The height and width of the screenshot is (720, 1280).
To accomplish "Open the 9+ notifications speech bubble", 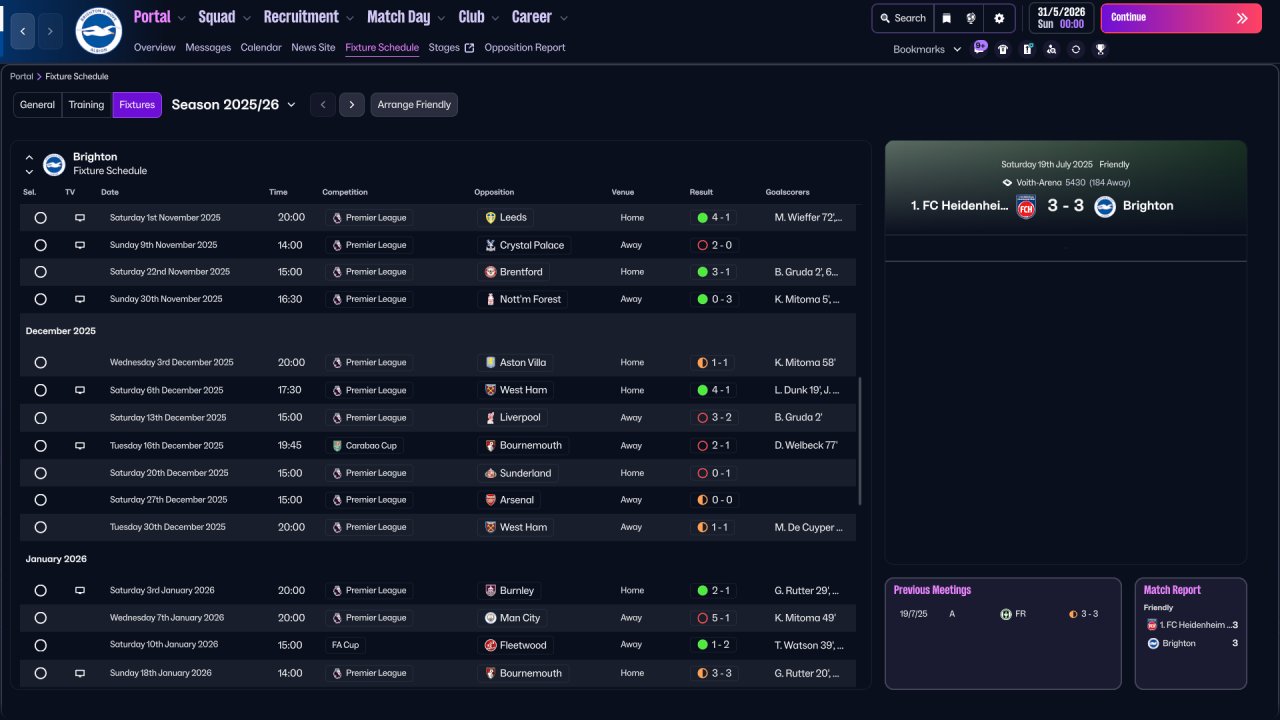I will pos(980,46).
